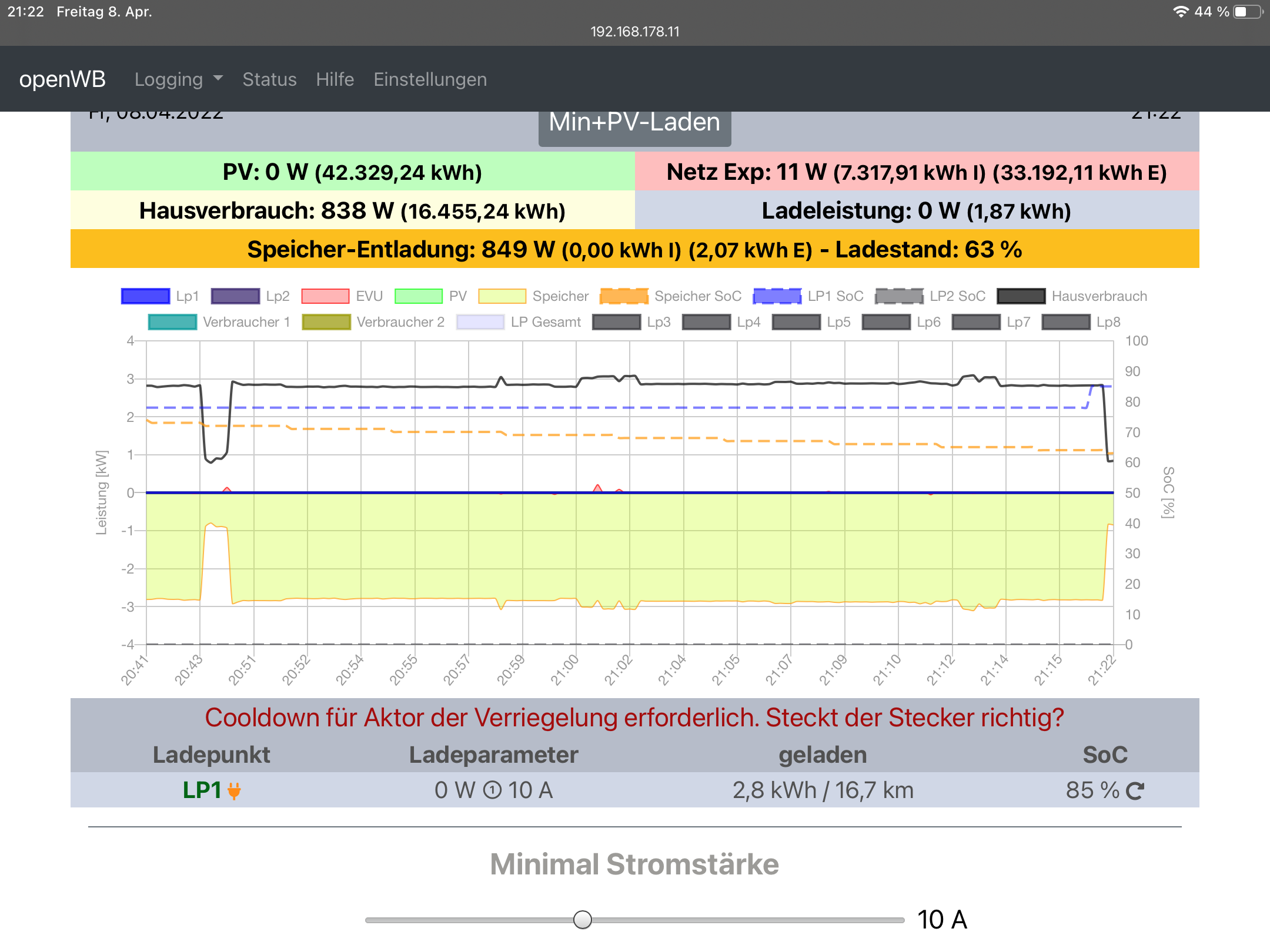Image resolution: width=1270 pixels, height=952 pixels.
Task: Toggle the Speicher SoC legend swatch
Action: pyautogui.click(x=624, y=296)
